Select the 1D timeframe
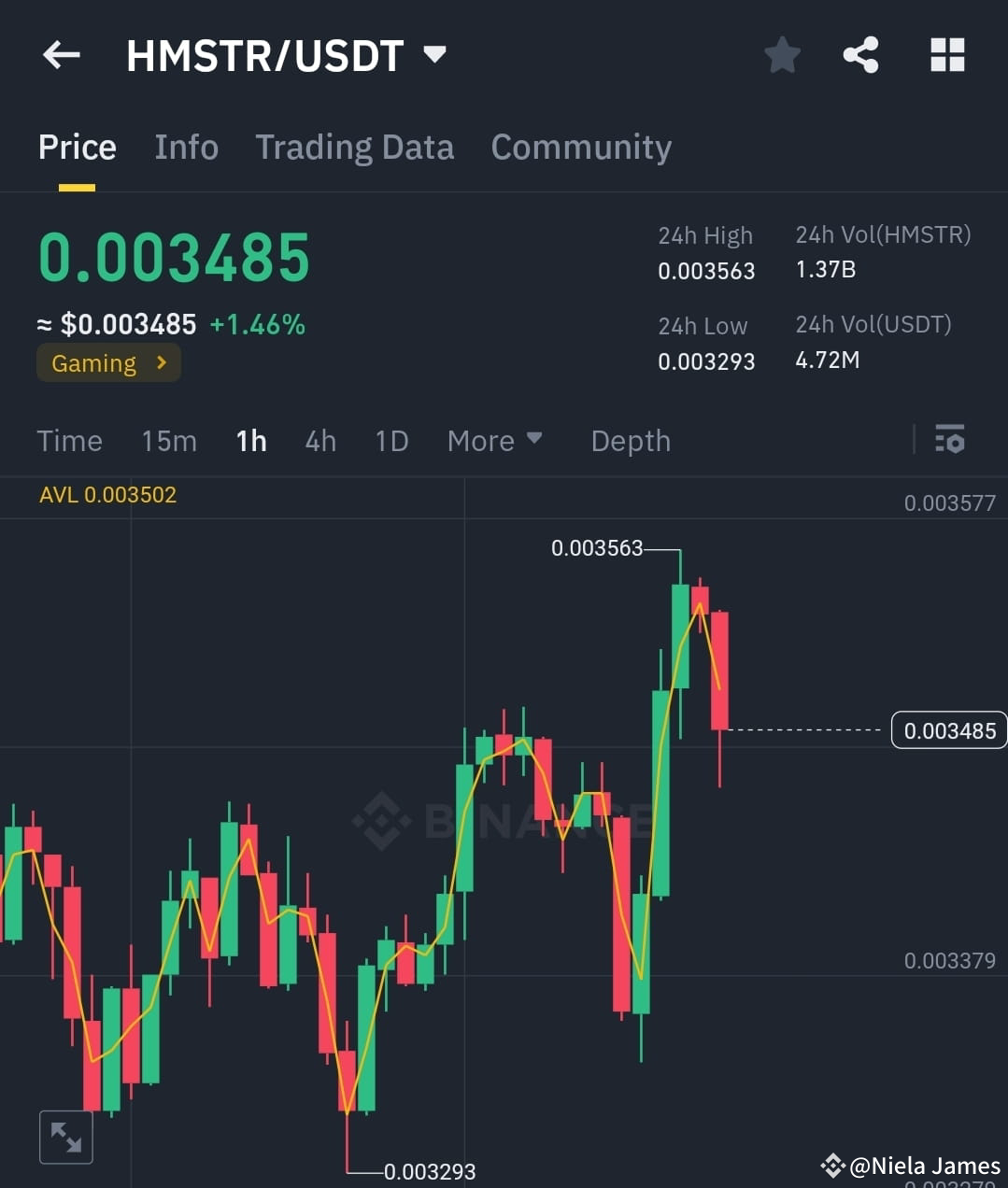 391,440
